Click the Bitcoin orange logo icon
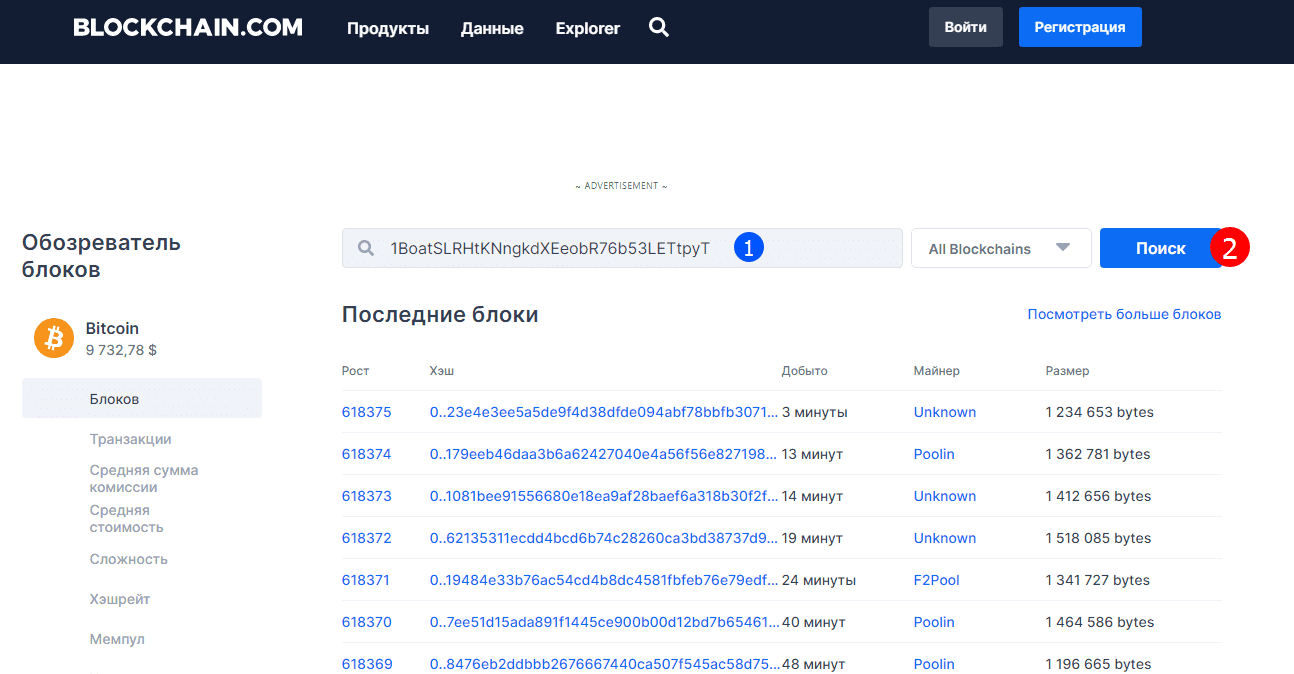Image resolution: width=1294 pixels, height=674 pixels. (54, 338)
